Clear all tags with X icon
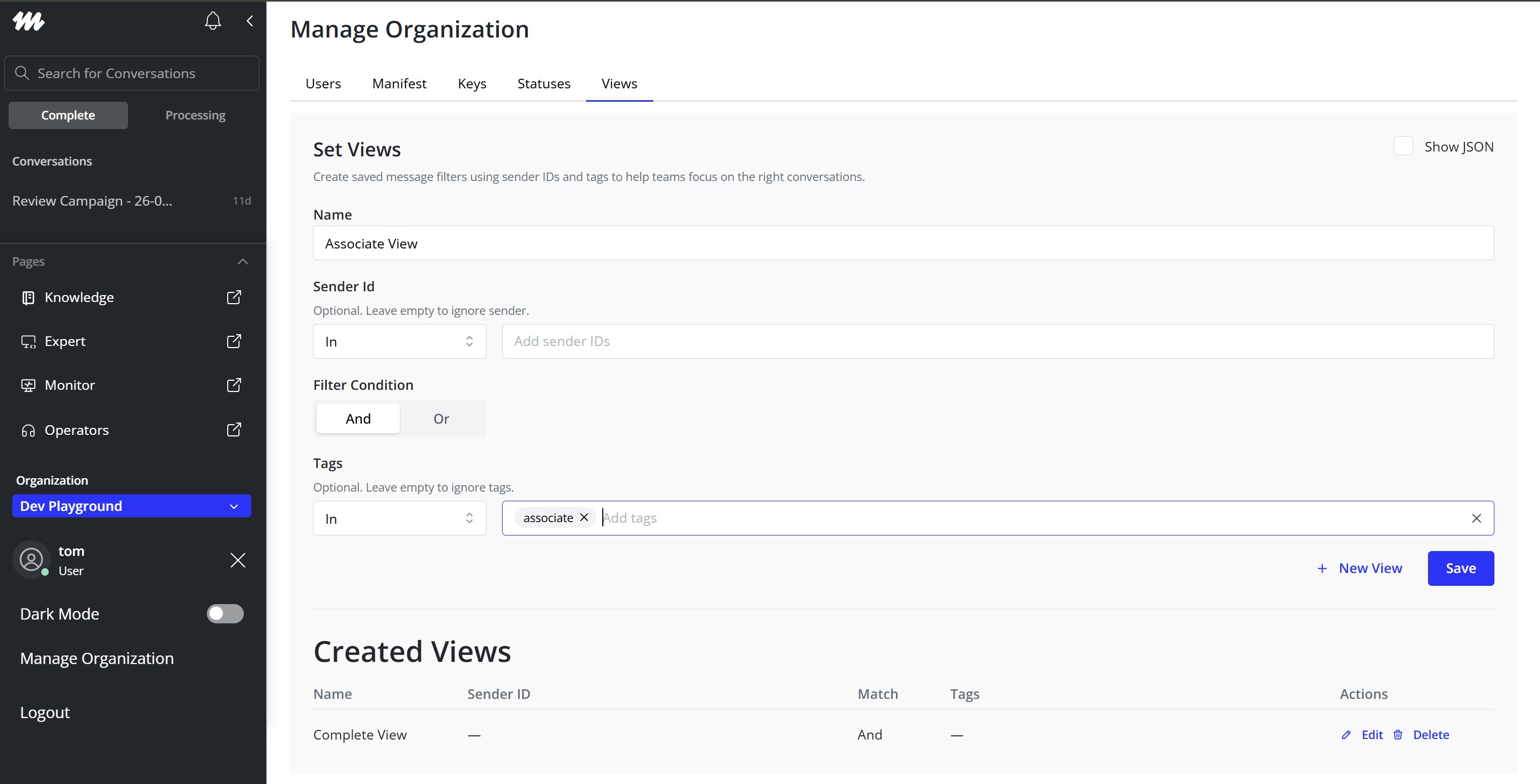The image size is (1540, 784). (1476, 518)
